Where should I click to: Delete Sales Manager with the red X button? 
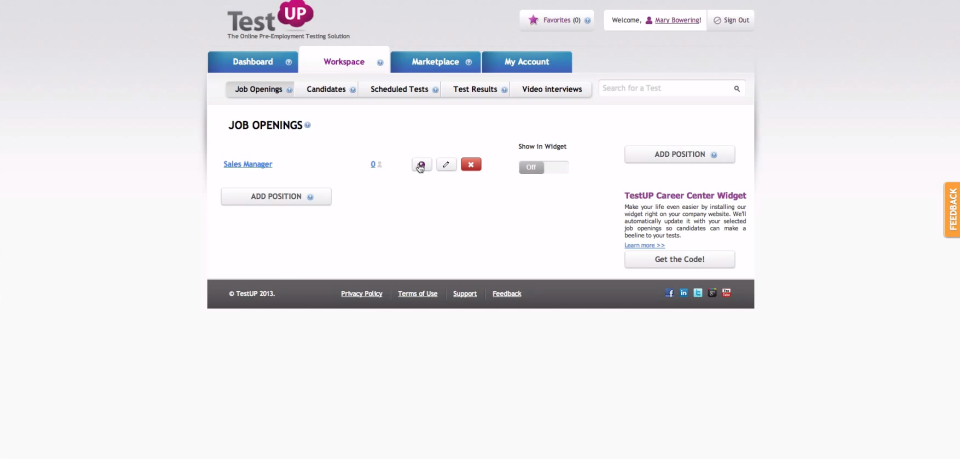tap(471, 165)
